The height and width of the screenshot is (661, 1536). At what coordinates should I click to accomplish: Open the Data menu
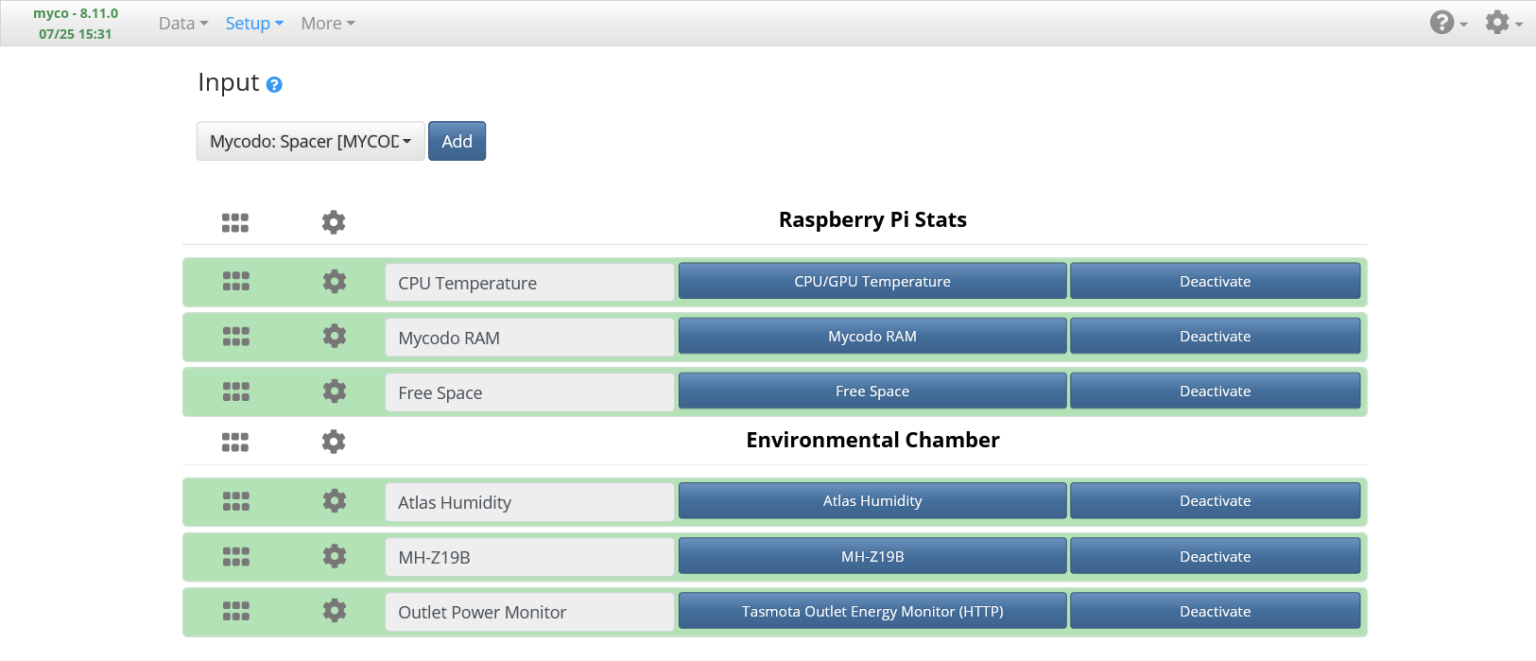183,23
